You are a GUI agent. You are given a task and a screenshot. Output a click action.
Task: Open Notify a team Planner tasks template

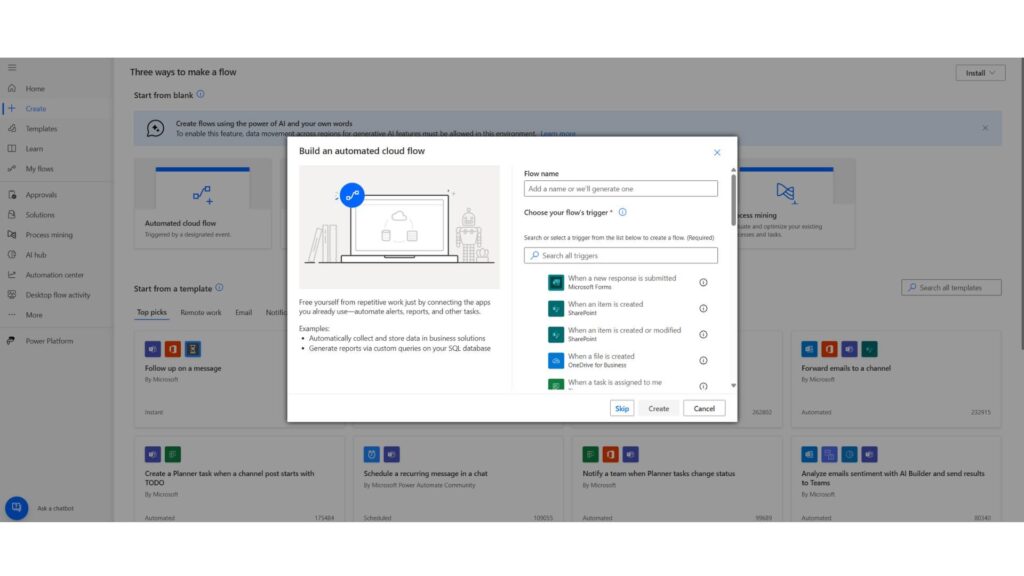tap(677, 480)
